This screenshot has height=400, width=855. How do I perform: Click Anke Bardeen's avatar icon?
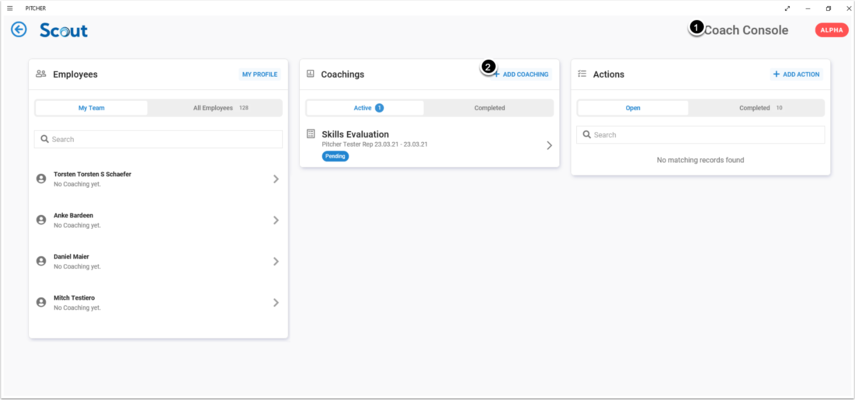(41, 220)
